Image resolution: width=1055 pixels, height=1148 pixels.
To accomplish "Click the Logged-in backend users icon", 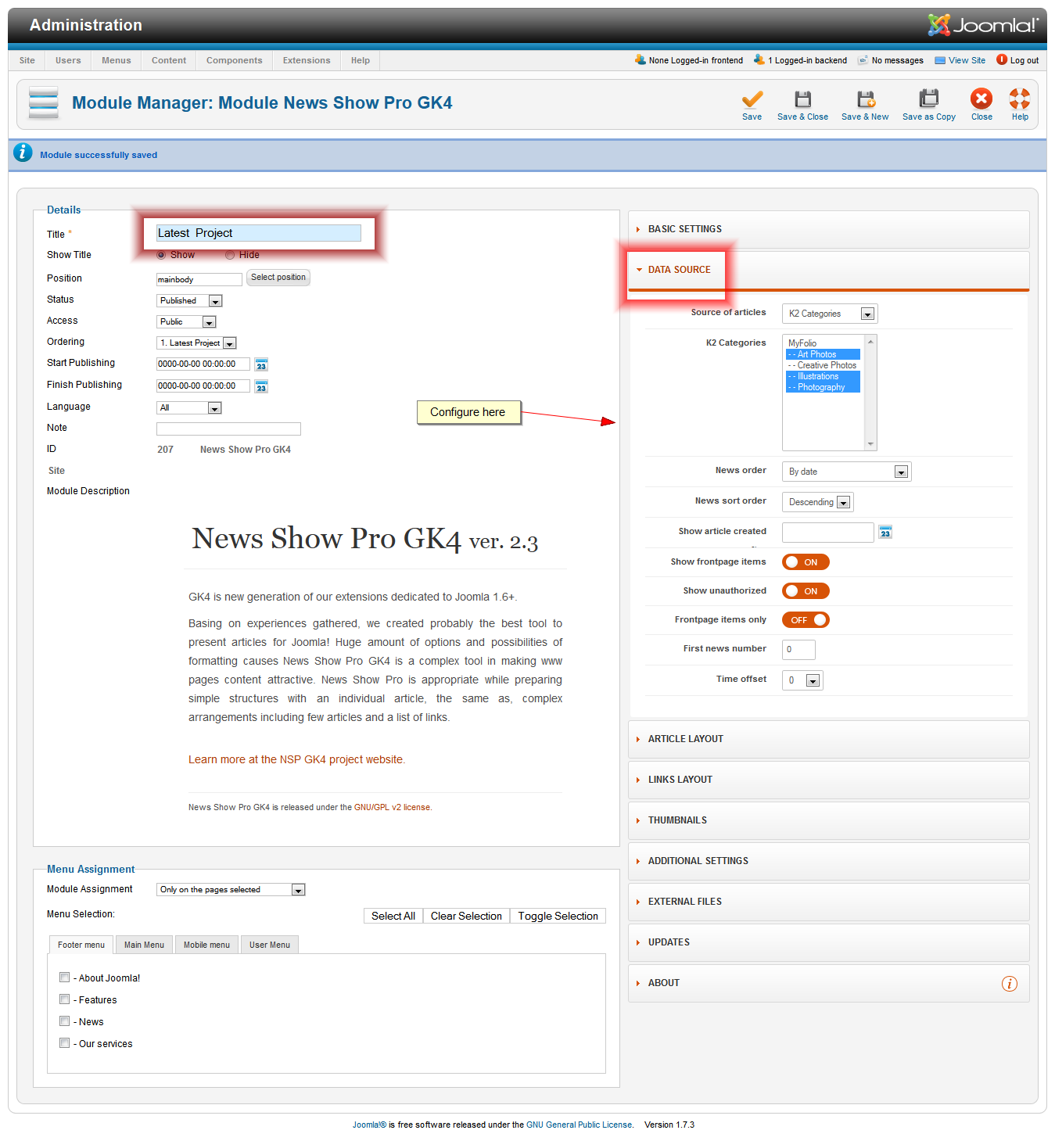I will 759,59.
